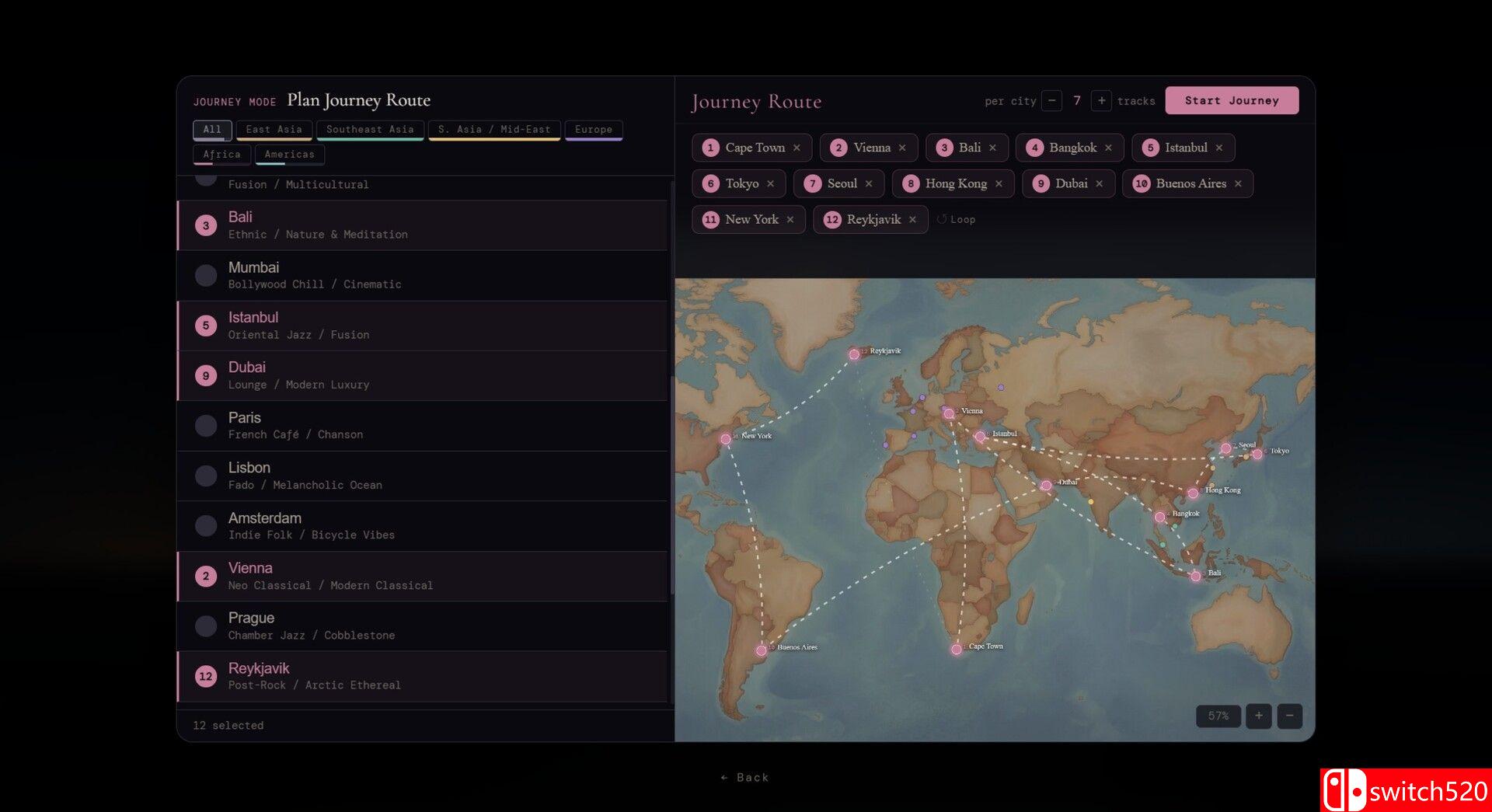Remove Bangkok chip from the route
The width and height of the screenshot is (1492, 812).
[1108, 148]
